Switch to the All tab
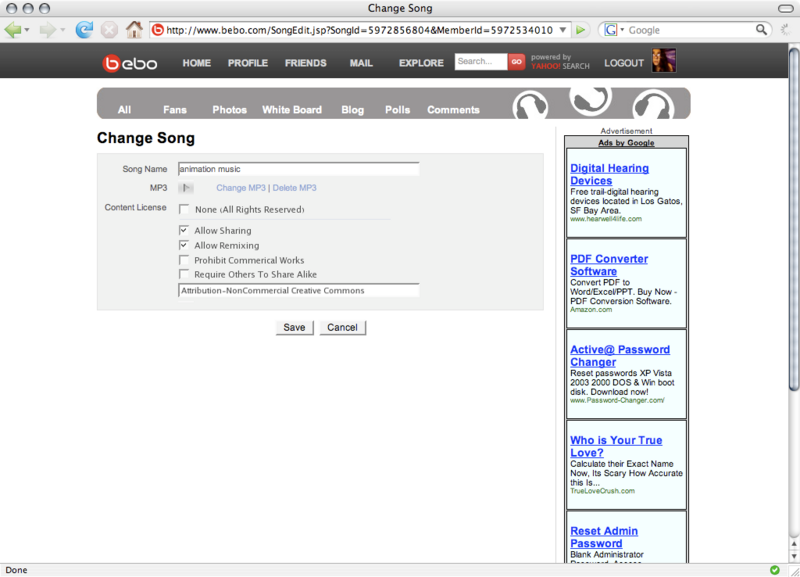Screen dimensions: 800x577 [124, 110]
